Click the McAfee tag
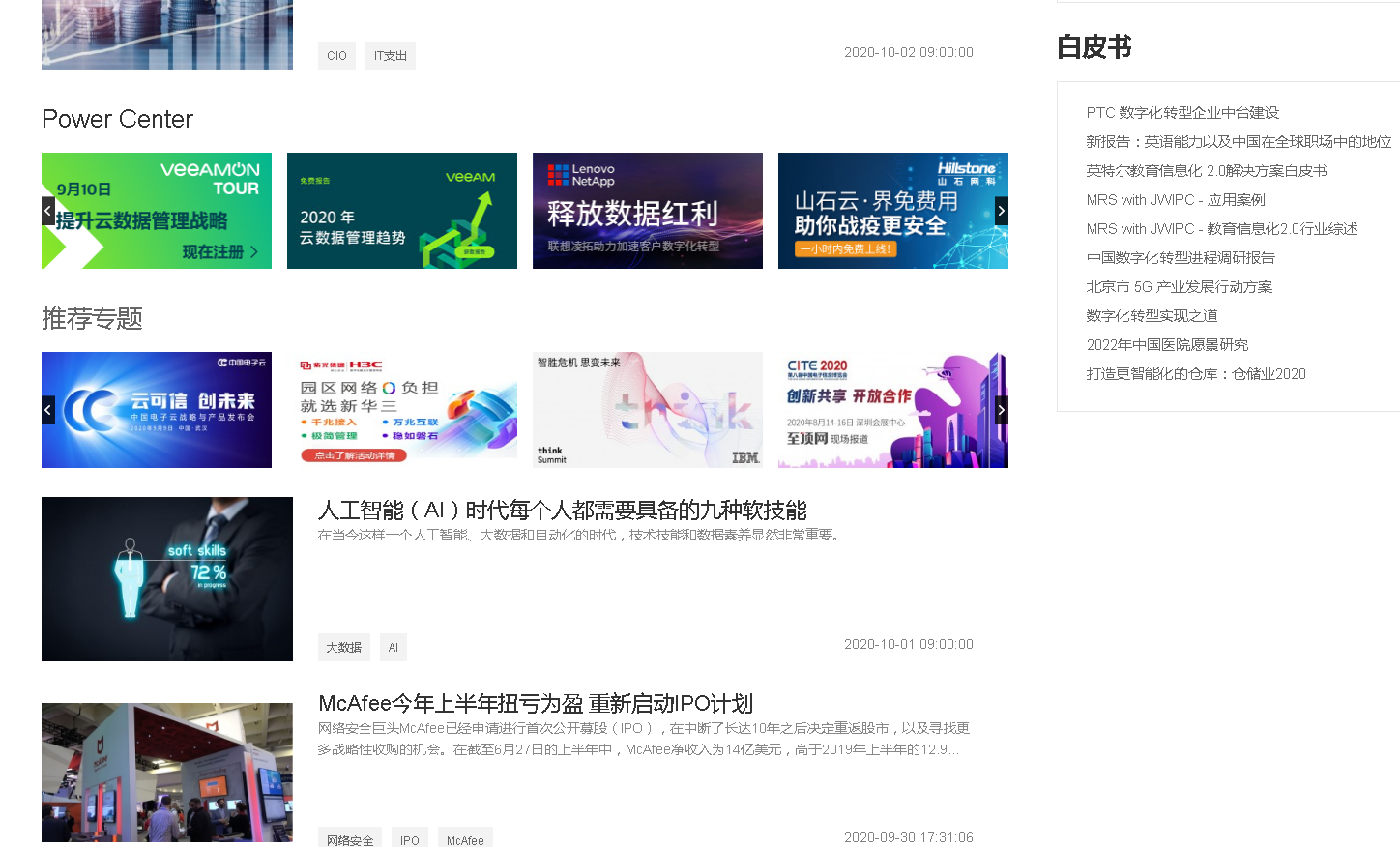1400x847 pixels. tap(465, 839)
